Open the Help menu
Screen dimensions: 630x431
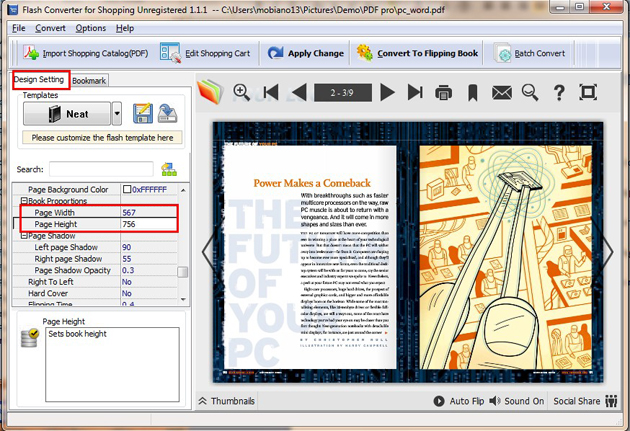click(125, 28)
